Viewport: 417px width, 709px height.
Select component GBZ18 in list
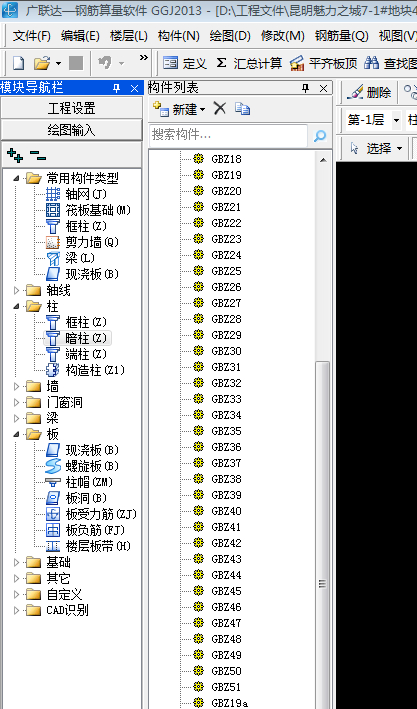tap(226, 159)
